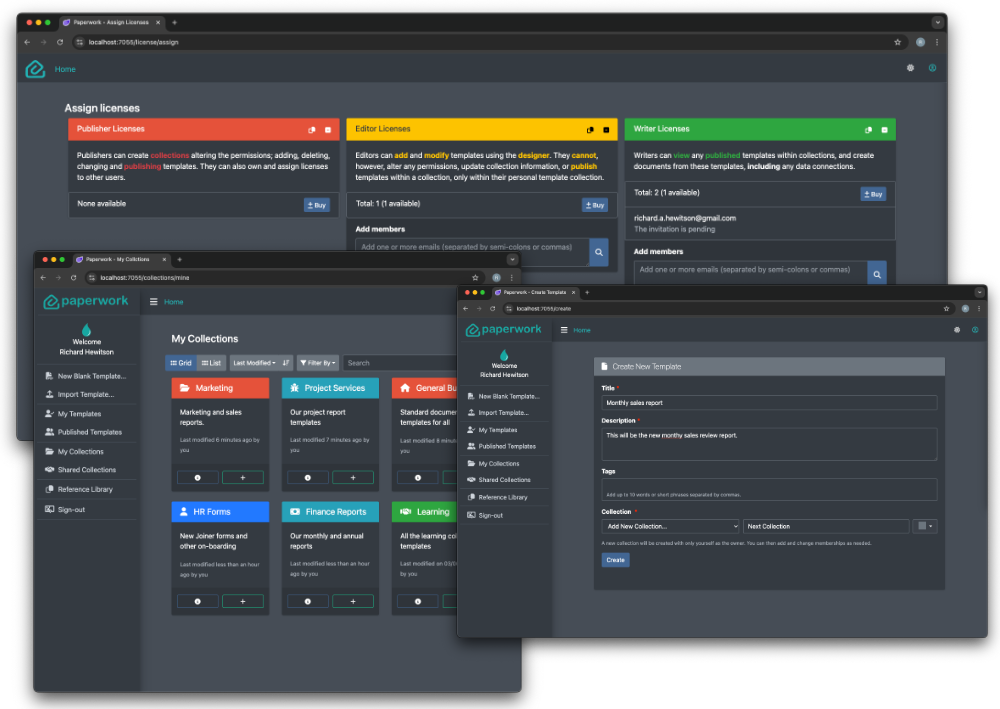1000x709 pixels.
Task: Click the Next Collection name field
Action: point(826,527)
